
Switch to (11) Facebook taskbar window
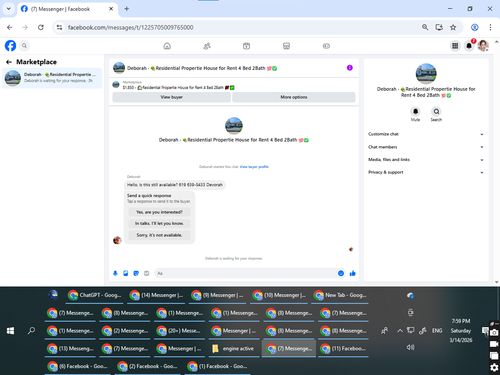344,349
